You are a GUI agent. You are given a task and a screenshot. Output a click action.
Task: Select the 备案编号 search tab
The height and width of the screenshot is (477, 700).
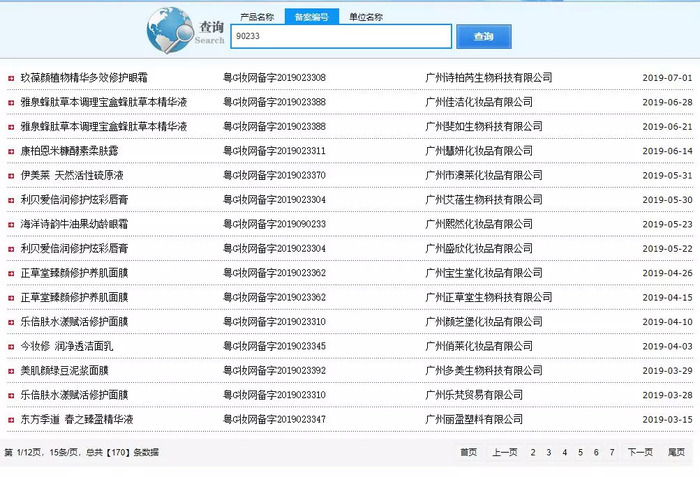coord(312,17)
